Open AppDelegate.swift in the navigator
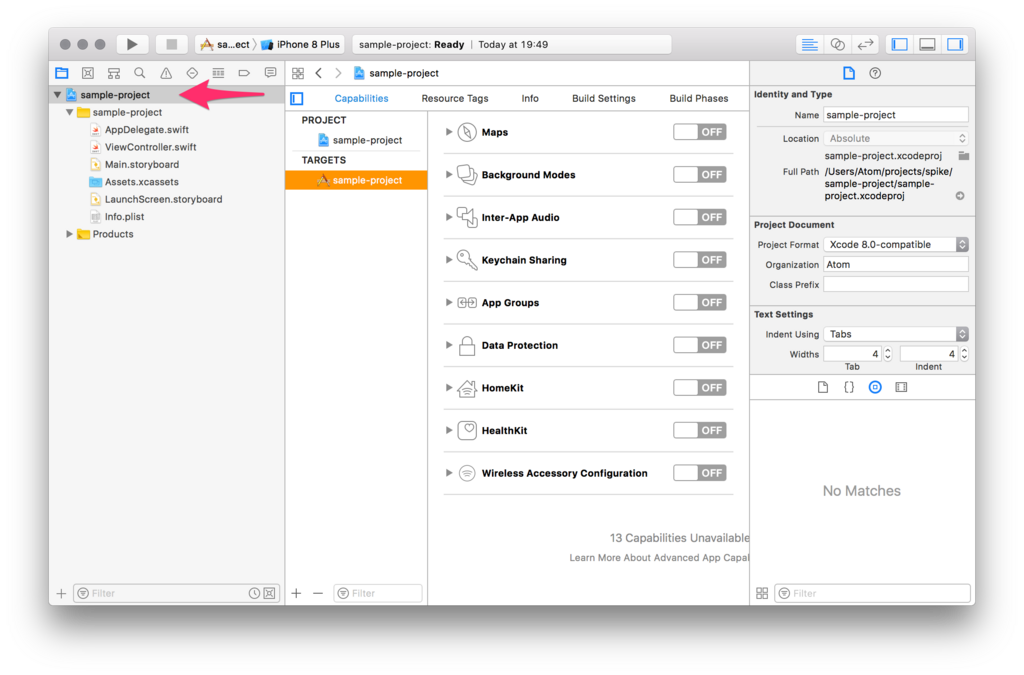Image resolution: width=1024 pixels, height=675 pixels. tap(147, 130)
